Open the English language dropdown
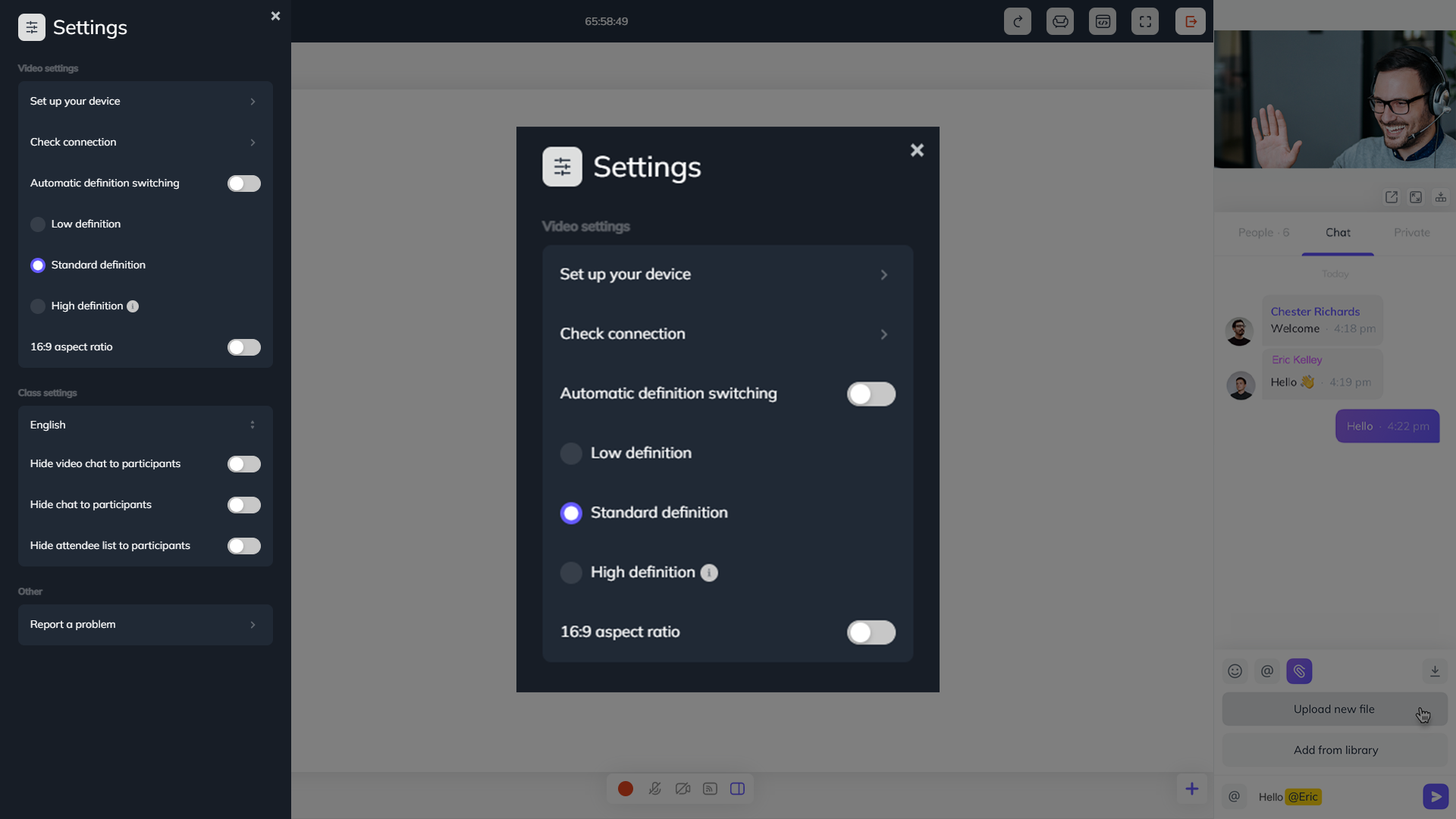 (145, 425)
